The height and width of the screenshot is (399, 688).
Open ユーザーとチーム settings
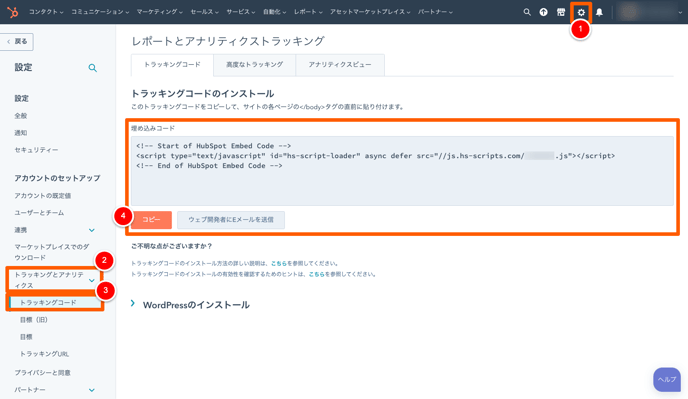[39, 213]
